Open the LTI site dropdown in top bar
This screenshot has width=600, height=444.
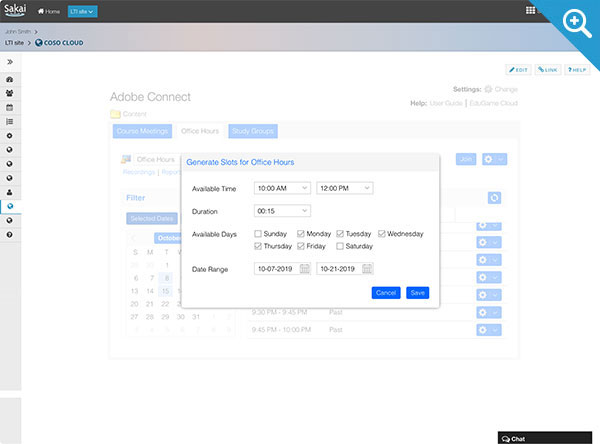(x=82, y=11)
